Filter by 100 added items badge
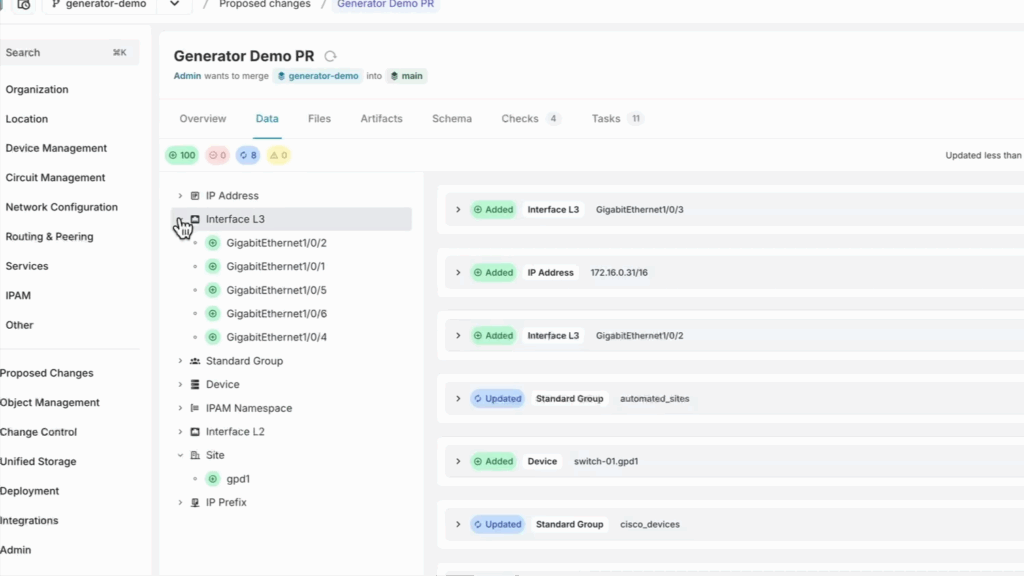 click(x=182, y=155)
